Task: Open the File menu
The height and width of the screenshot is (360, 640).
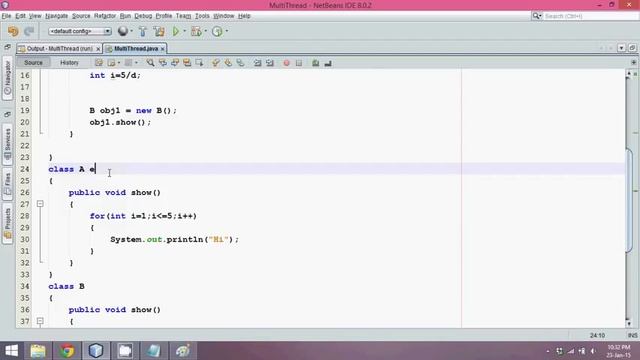Action: (x=6, y=16)
